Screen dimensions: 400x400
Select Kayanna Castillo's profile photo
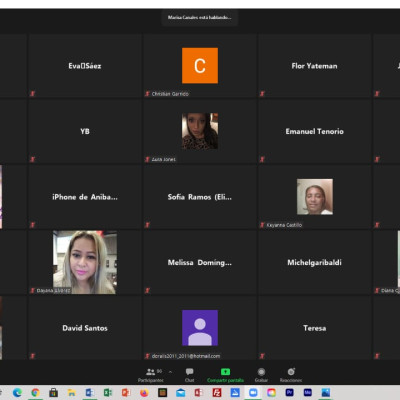click(x=315, y=197)
